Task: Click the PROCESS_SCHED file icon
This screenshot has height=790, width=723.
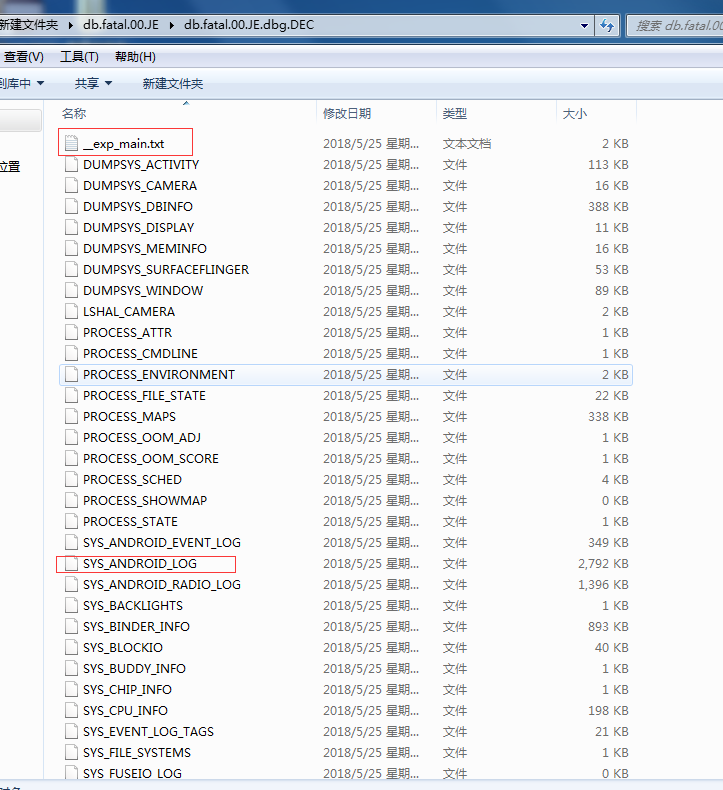Action: 72,480
